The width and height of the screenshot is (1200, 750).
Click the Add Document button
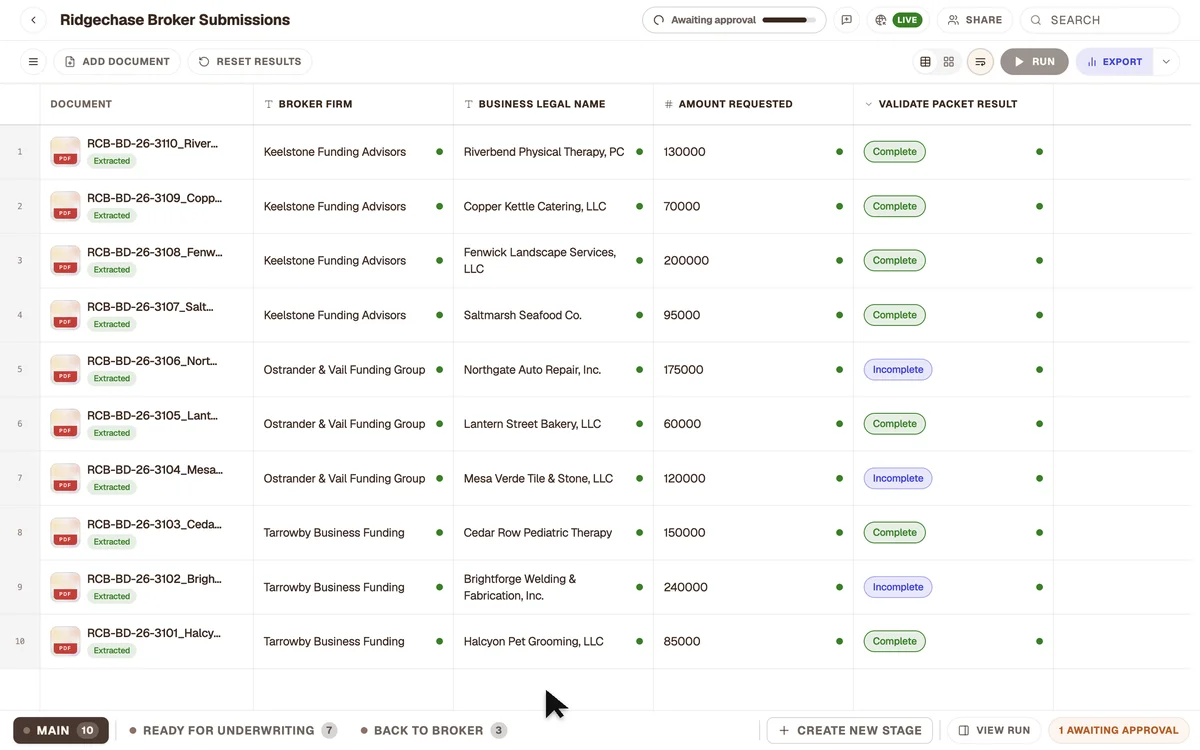pos(117,62)
